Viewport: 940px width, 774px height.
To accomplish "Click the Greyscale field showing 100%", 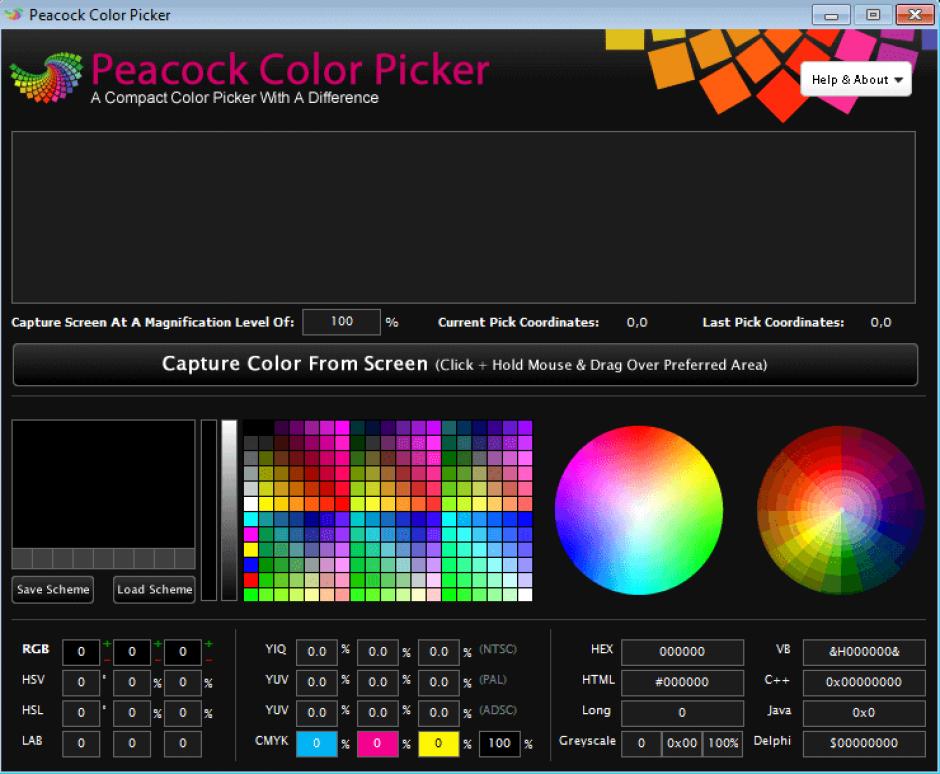I will point(723,744).
